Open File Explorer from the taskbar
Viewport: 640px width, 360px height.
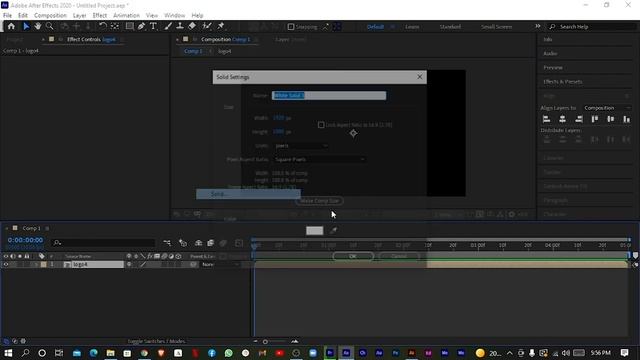coord(111,353)
